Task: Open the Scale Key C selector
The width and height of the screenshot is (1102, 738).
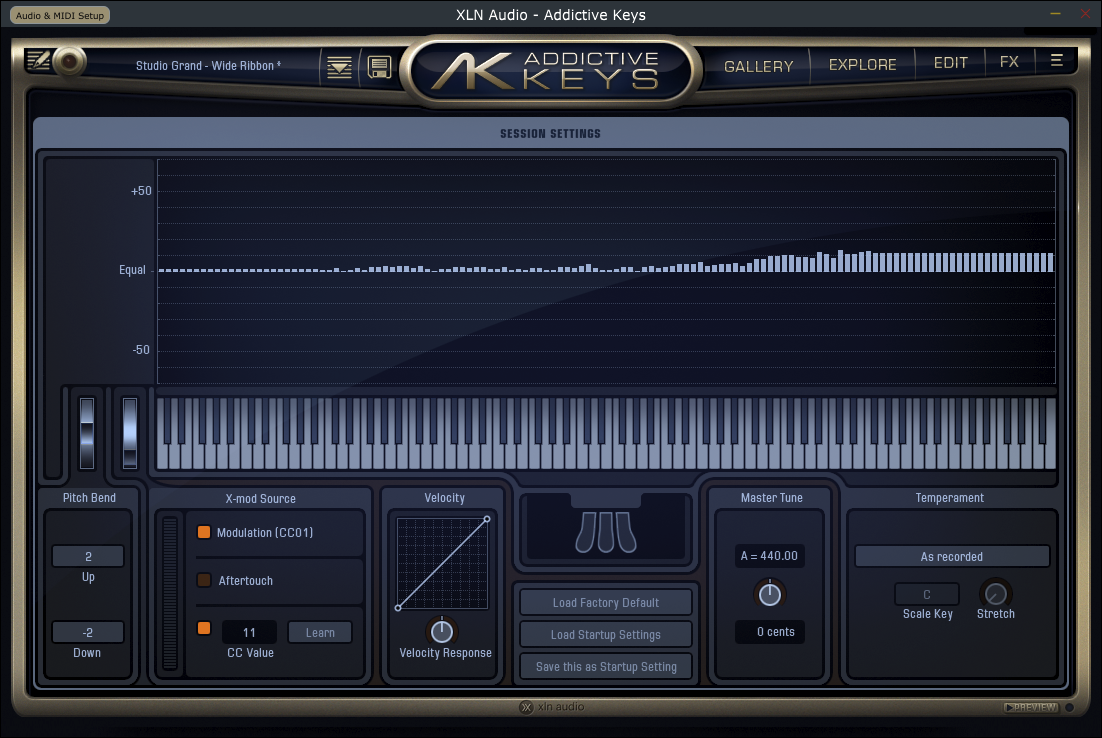Action: (927, 595)
